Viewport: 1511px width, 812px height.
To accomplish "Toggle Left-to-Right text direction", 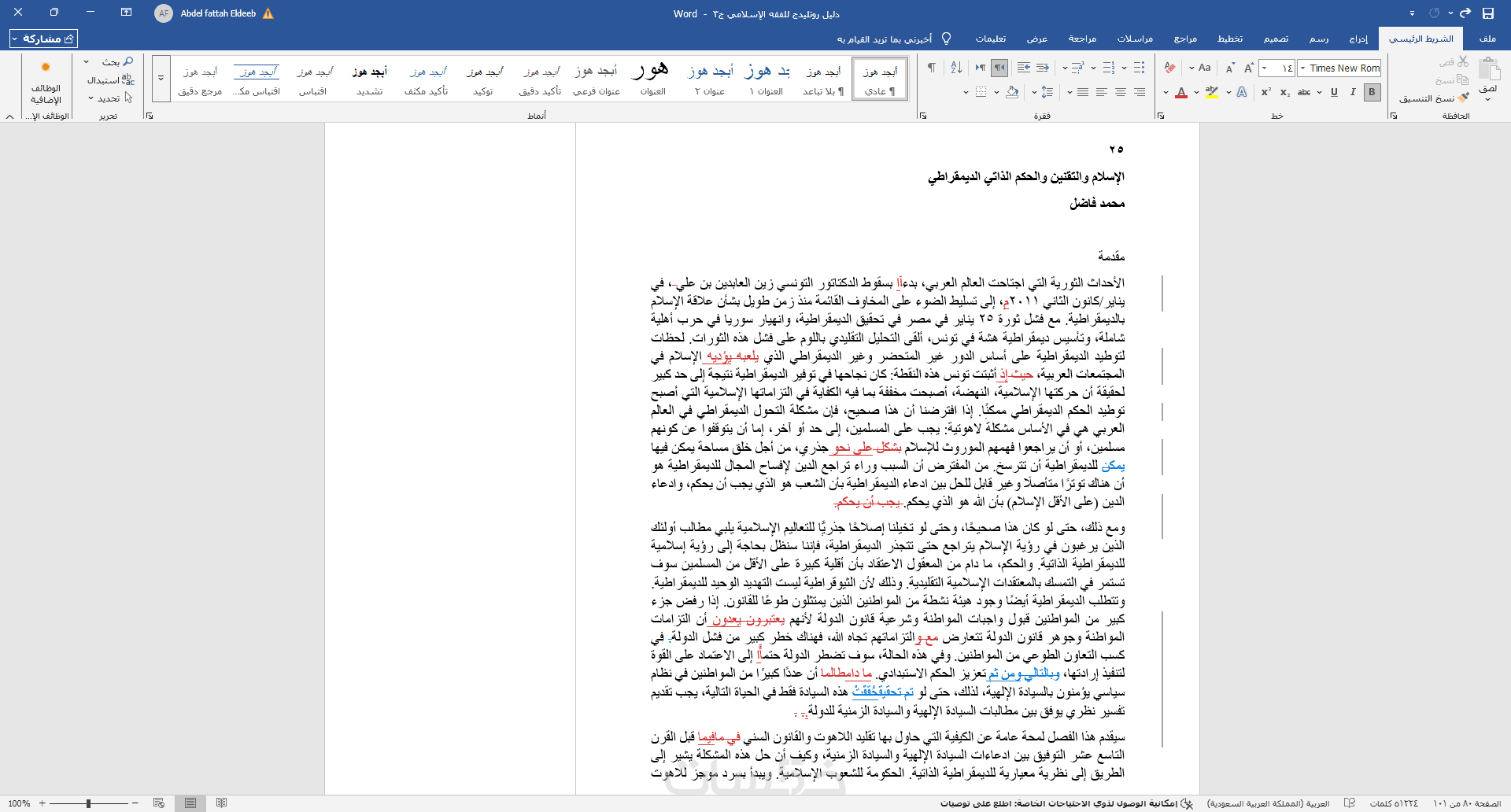I will coord(981,68).
